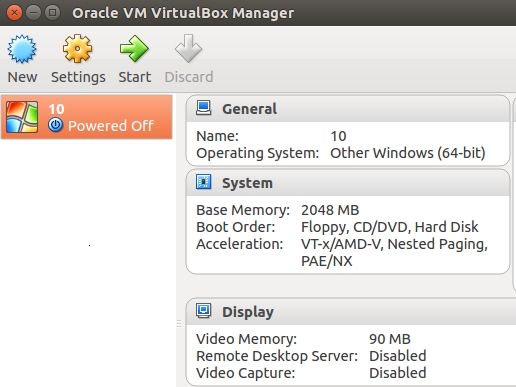Click the General section monitor icon
The image size is (516, 387).
pos(203,108)
